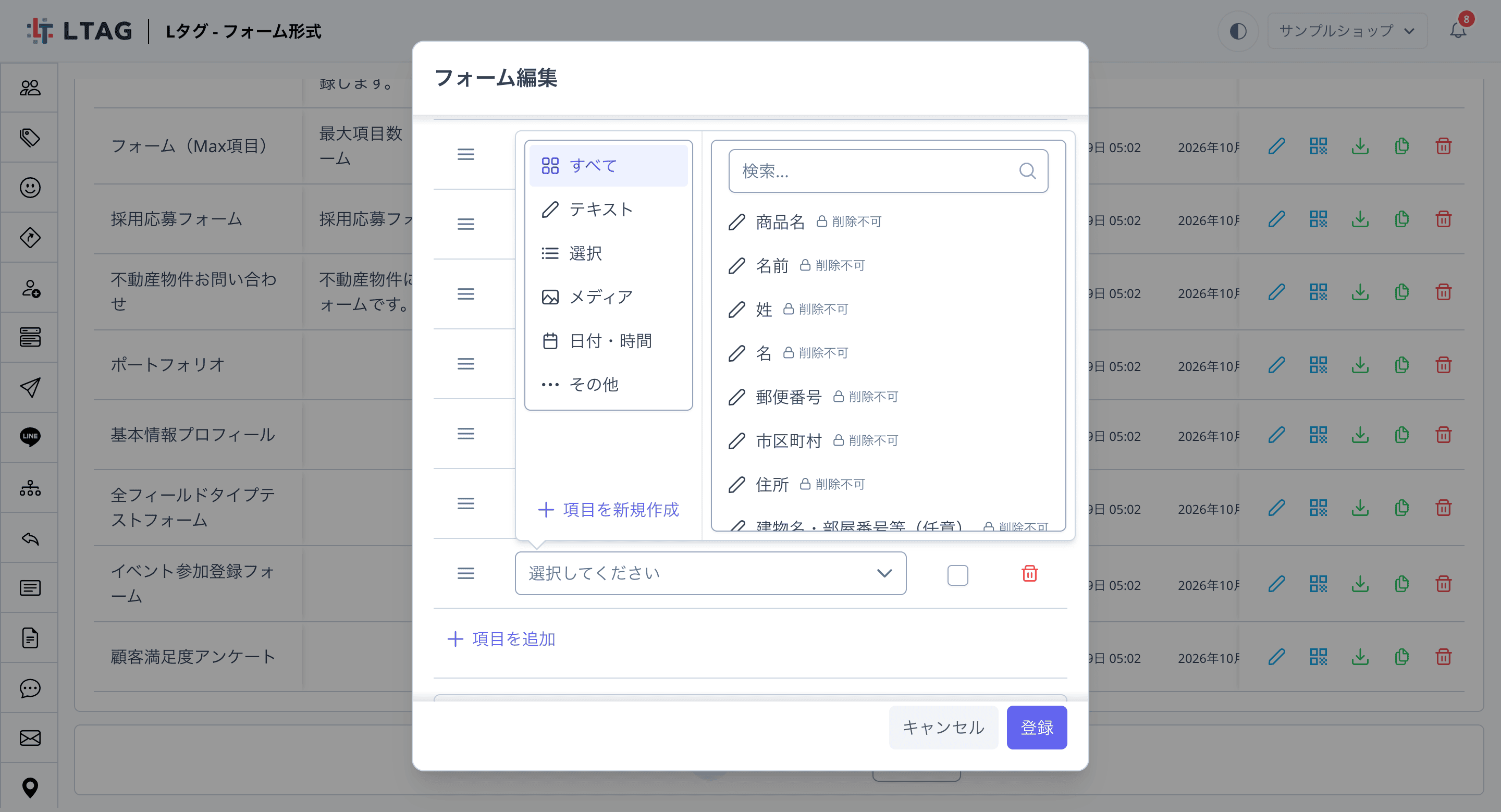Select the 日付・時間 category

pyautogui.click(x=608, y=341)
